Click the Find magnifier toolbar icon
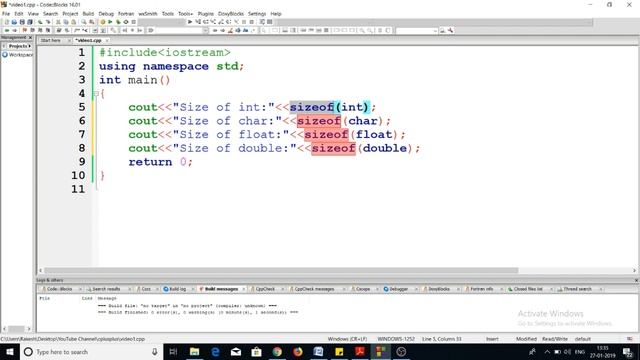 point(84,22)
